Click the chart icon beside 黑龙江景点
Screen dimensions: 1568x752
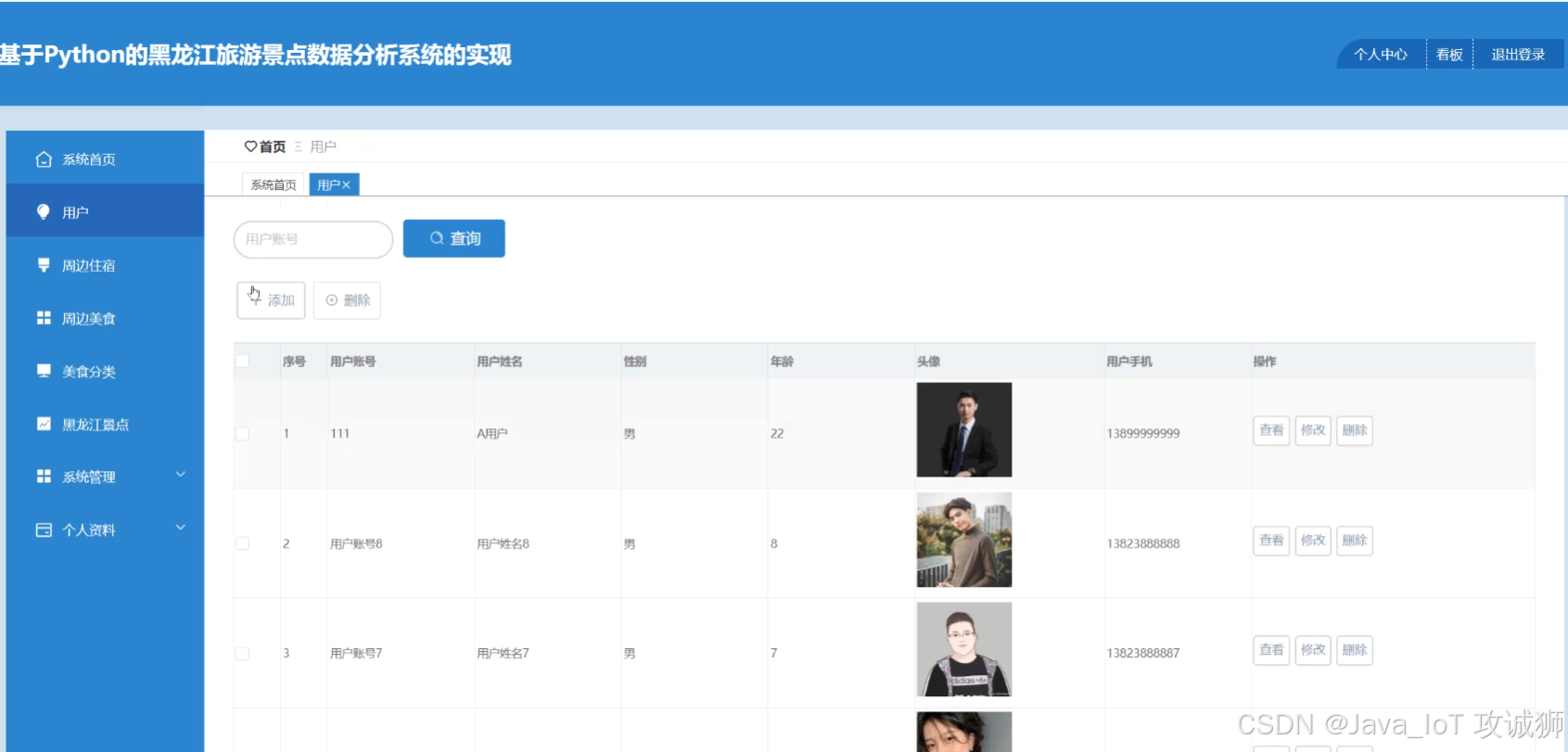44,424
